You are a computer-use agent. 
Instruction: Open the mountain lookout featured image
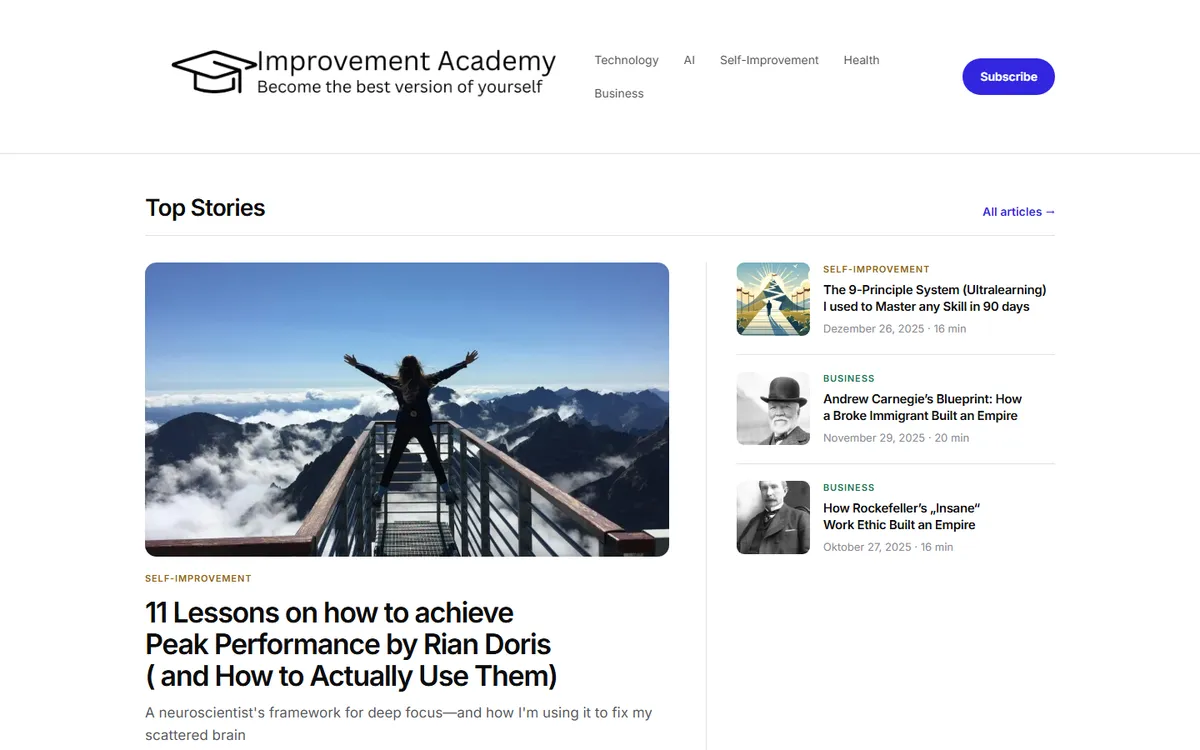pos(407,409)
